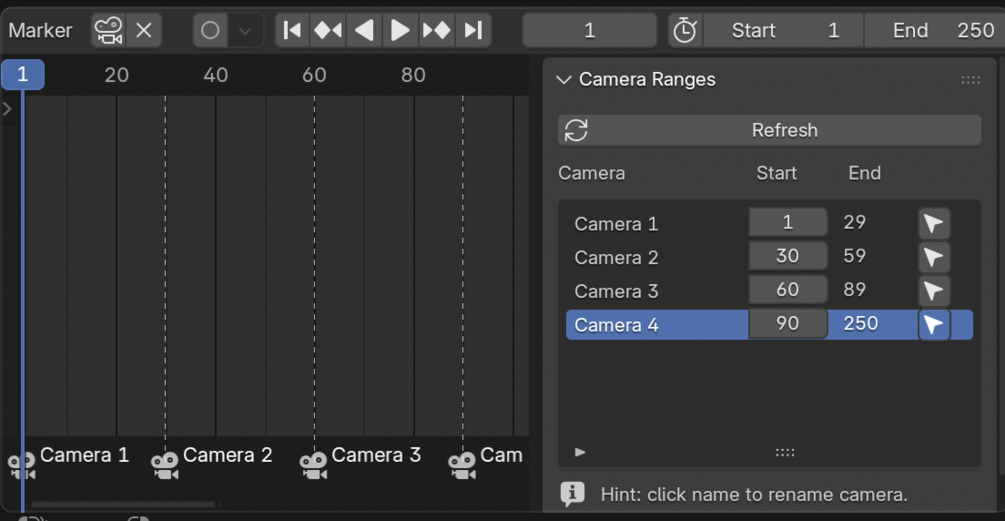Click the bind camera to markers icon
The width and height of the screenshot is (1005, 521).
109,30
